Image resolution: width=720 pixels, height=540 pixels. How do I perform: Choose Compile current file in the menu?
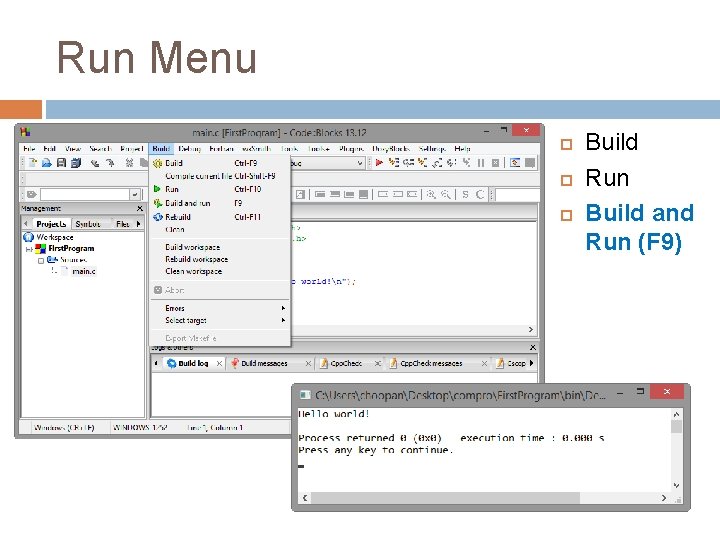click(219, 176)
